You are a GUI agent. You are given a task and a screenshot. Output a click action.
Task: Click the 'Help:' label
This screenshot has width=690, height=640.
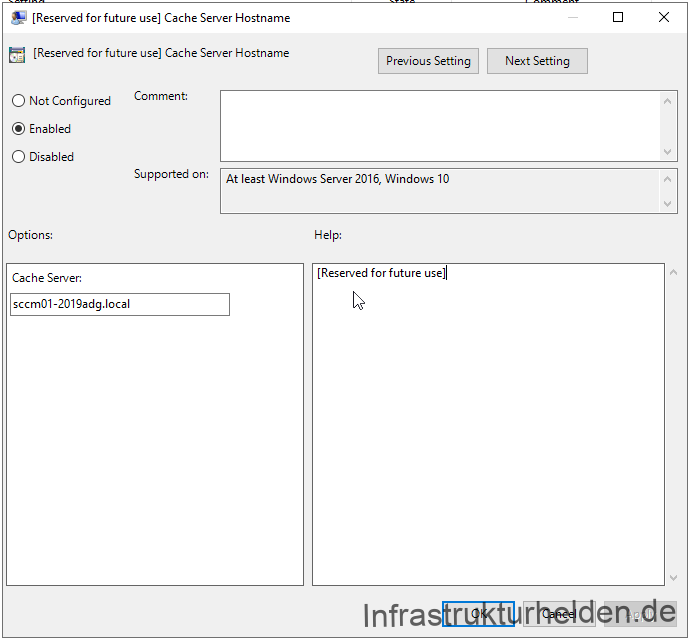click(x=328, y=235)
